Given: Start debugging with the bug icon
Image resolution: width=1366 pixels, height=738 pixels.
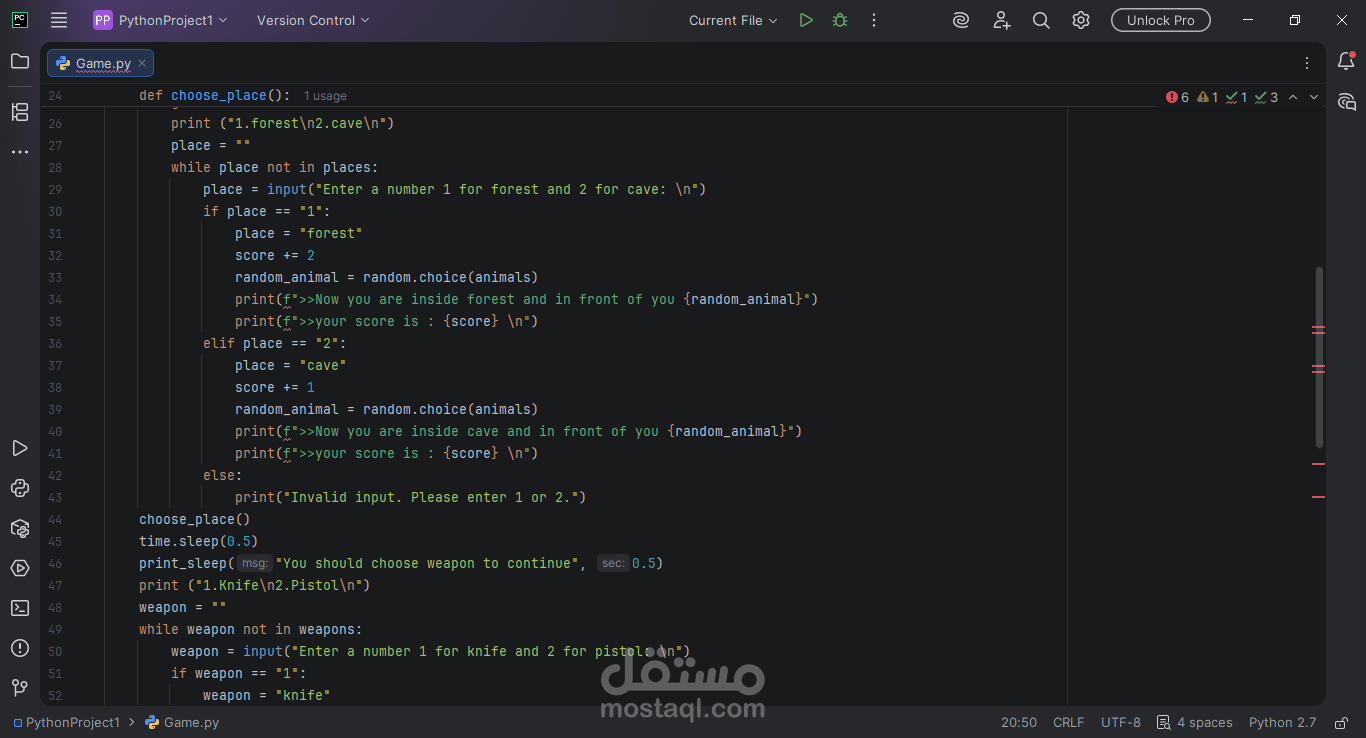Looking at the screenshot, I should [840, 19].
